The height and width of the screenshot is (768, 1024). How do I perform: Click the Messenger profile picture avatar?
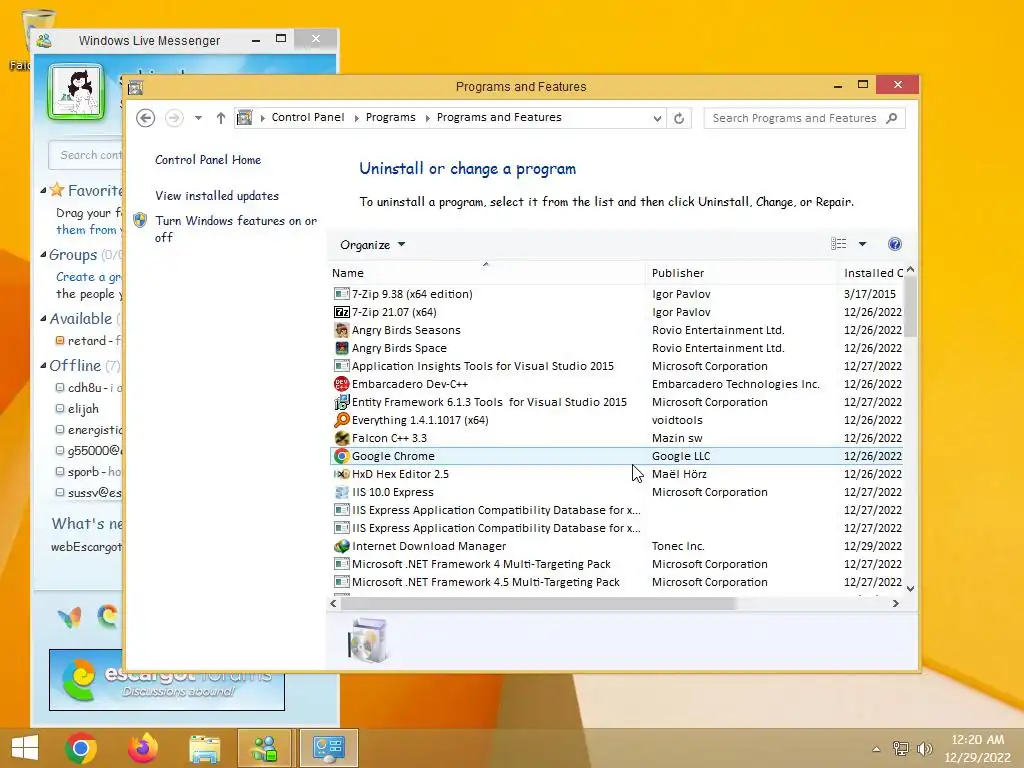tap(76, 92)
